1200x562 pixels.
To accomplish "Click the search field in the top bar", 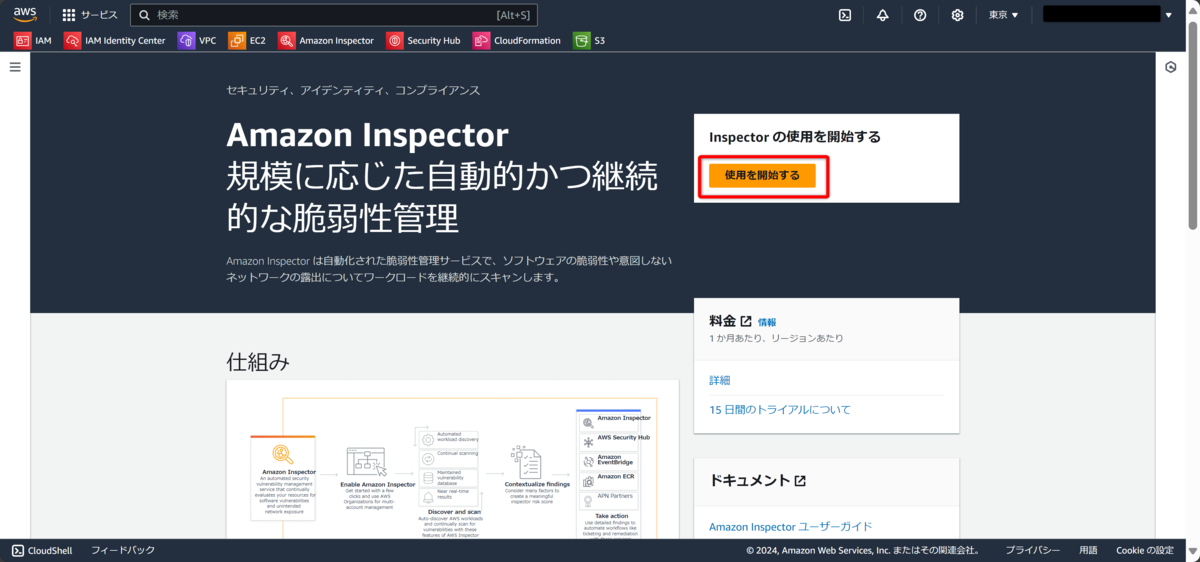I will pyautogui.click(x=334, y=15).
